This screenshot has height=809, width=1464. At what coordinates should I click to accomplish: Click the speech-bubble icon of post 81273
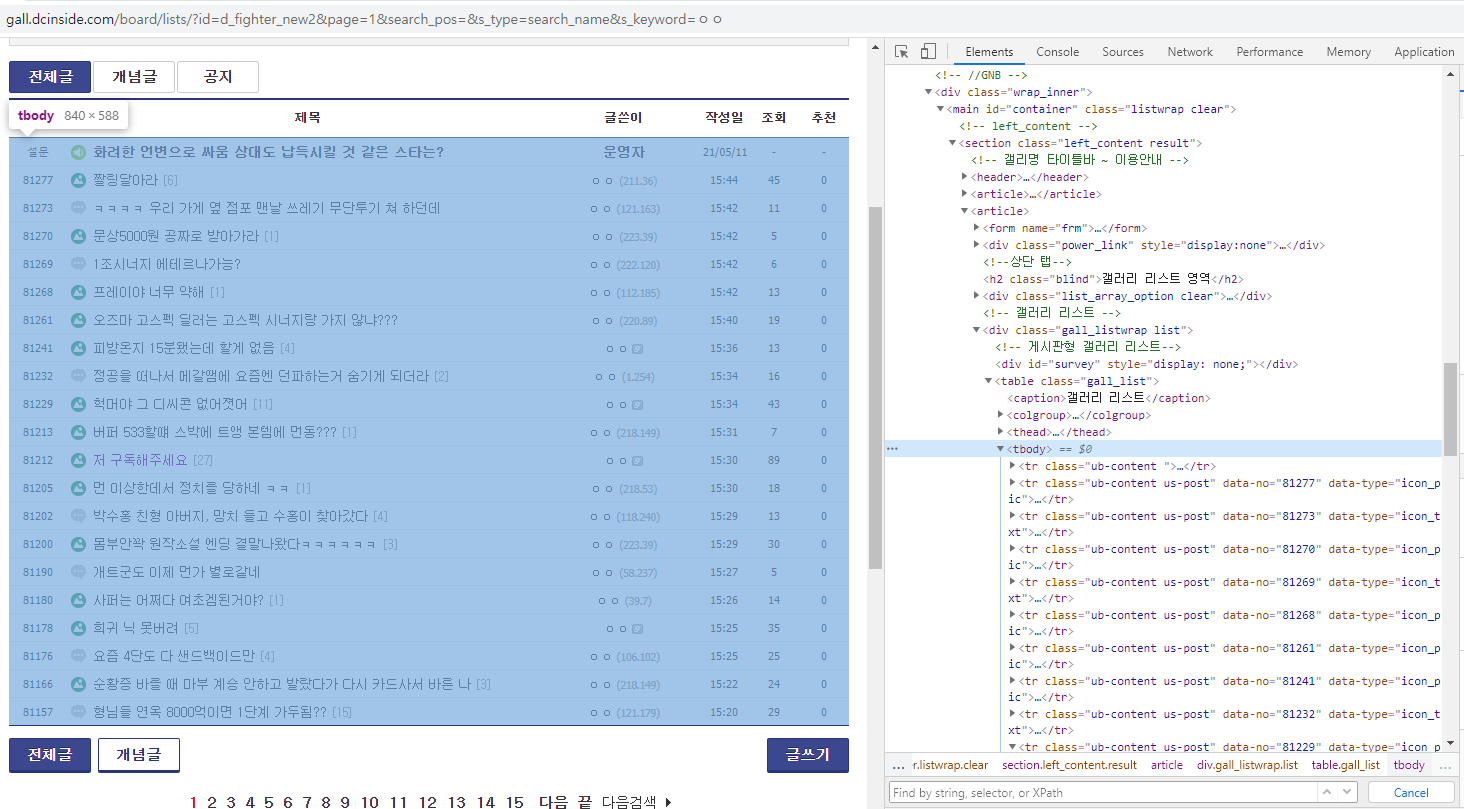78,208
